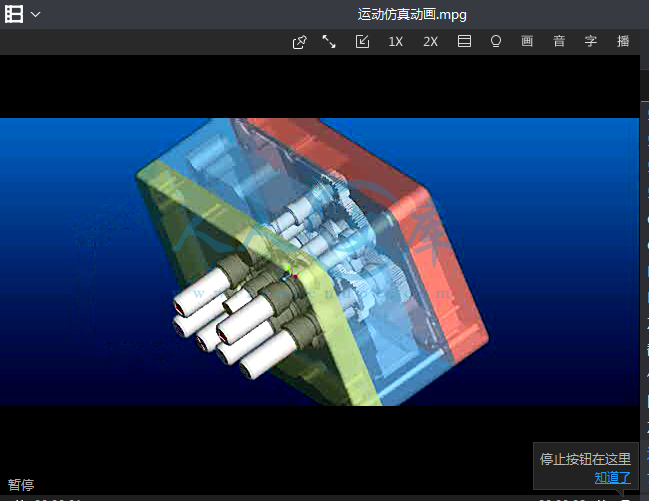649x501 pixels.
Task: Set the video size to 1X
Action: pyautogui.click(x=396, y=42)
